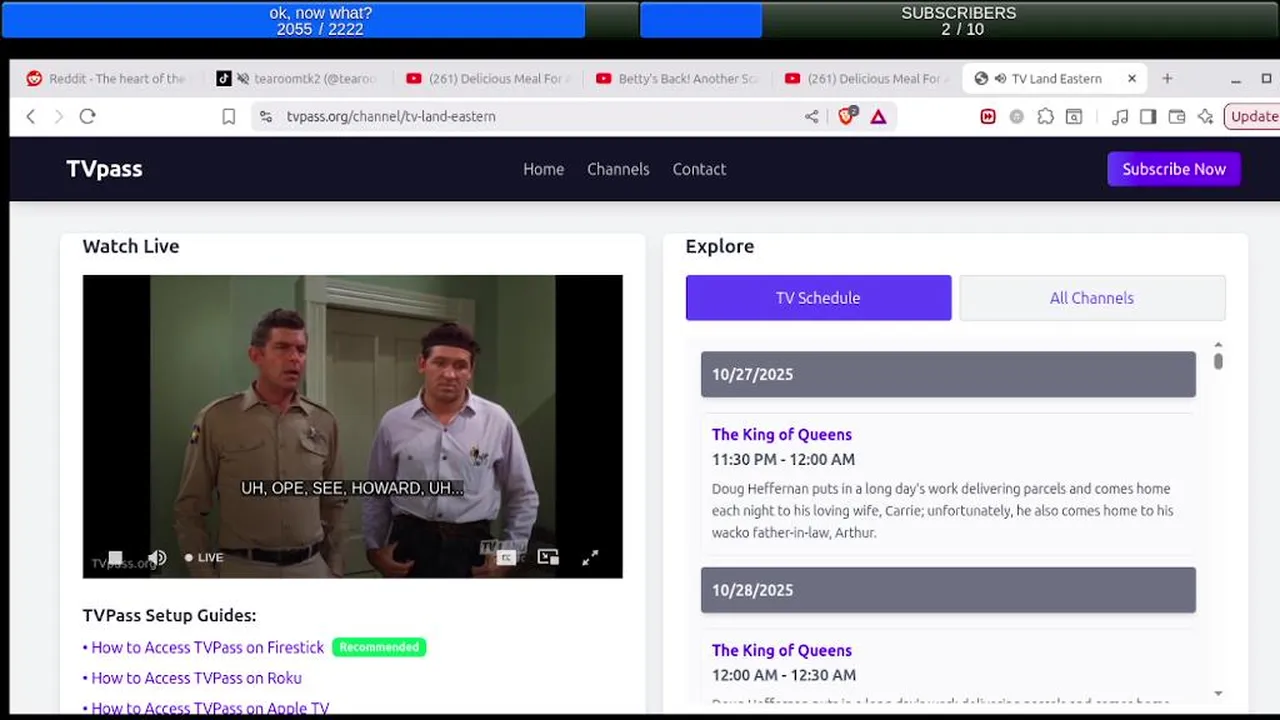Open a new browser tab
The height and width of the screenshot is (720, 1280).
point(1167,79)
